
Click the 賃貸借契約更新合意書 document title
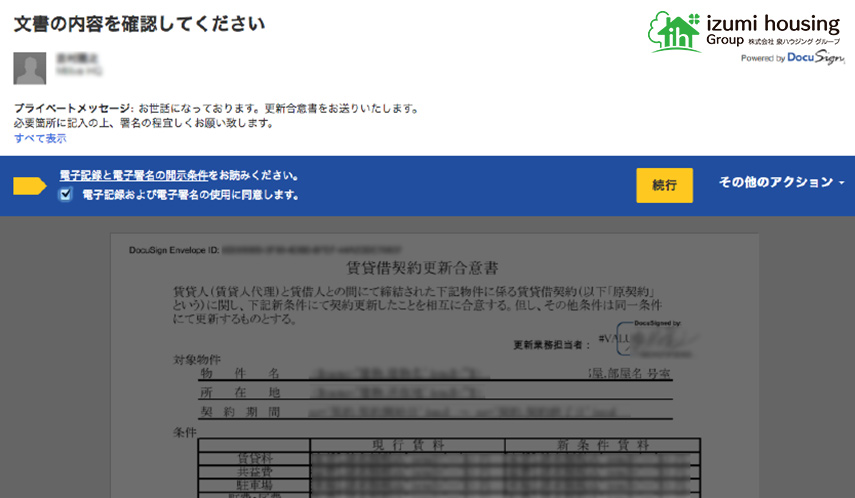(421, 268)
